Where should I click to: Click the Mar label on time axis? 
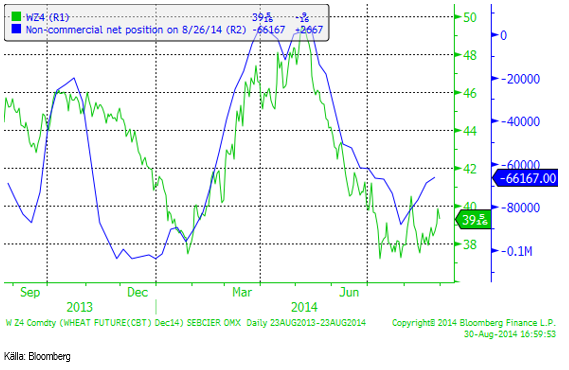point(242,292)
